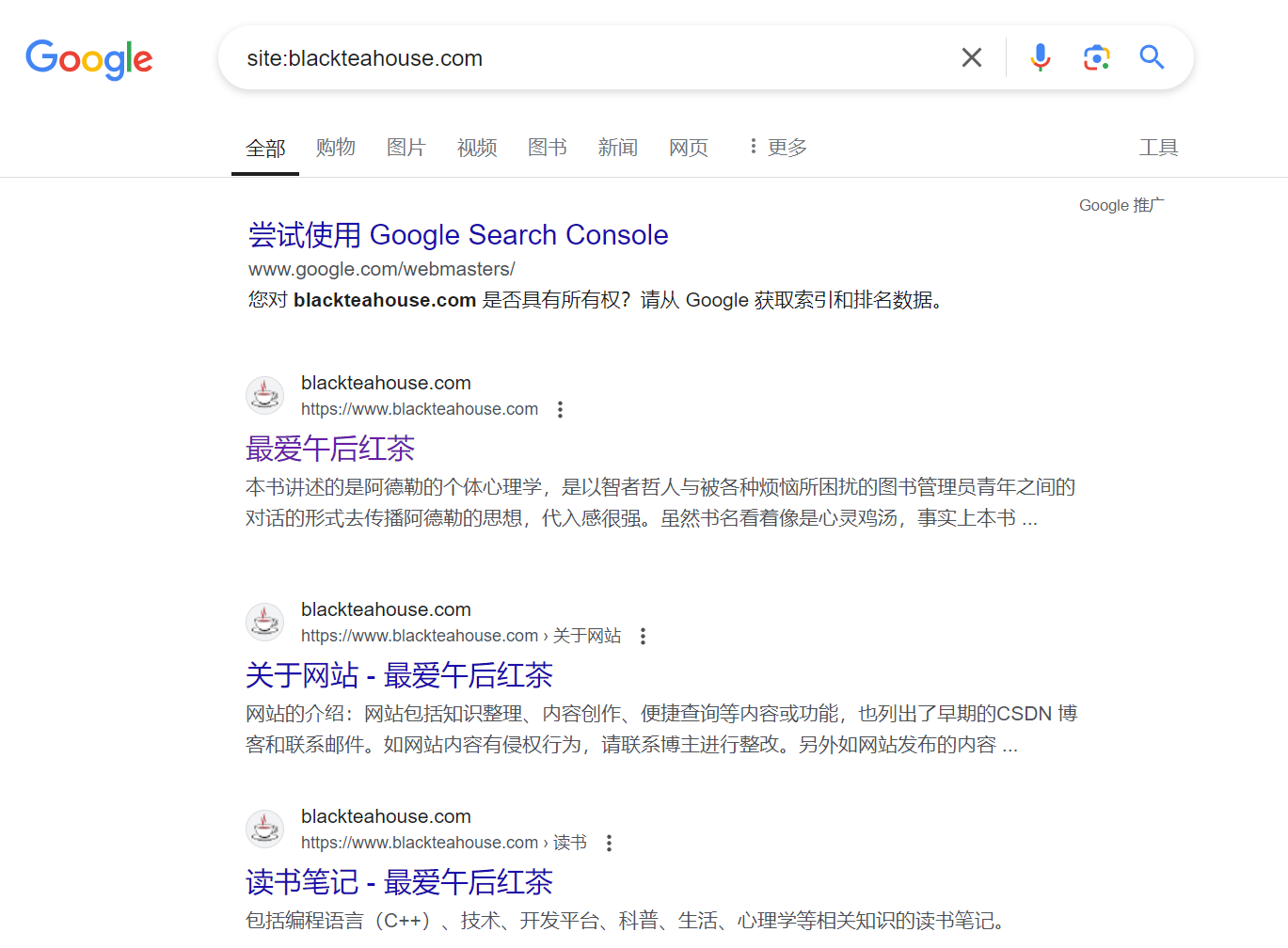Switch to the 网页 tab
Viewport: 1288px width, 948px height.
tap(689, 147)
